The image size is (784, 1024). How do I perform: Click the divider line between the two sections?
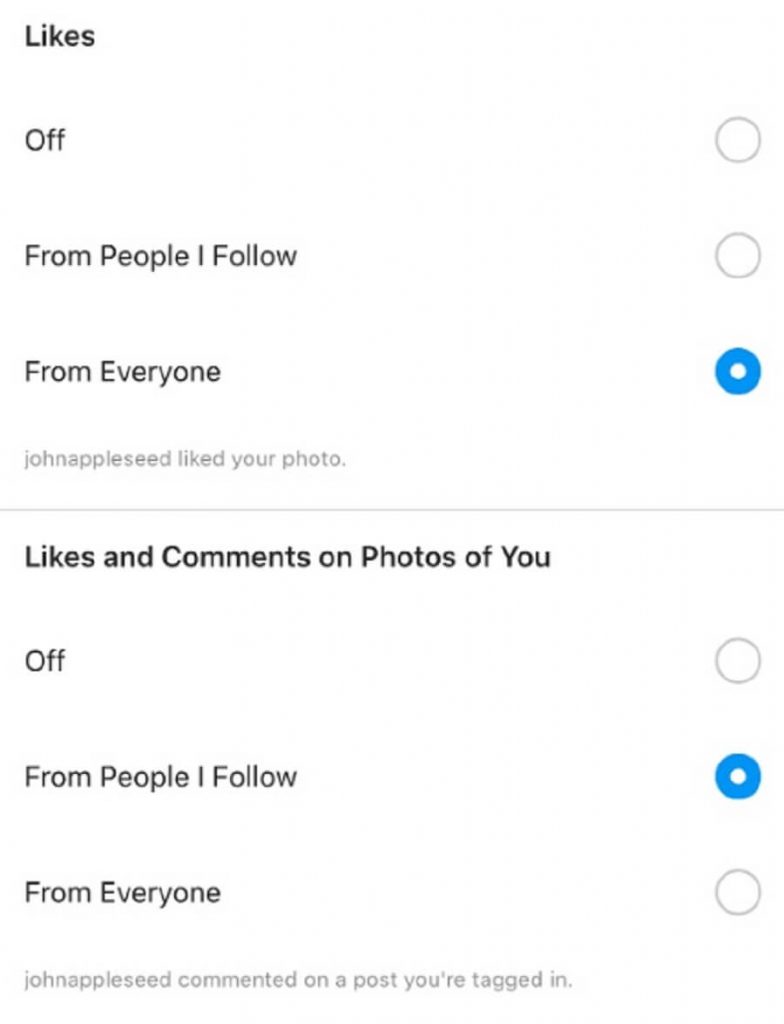coord(392,509)
